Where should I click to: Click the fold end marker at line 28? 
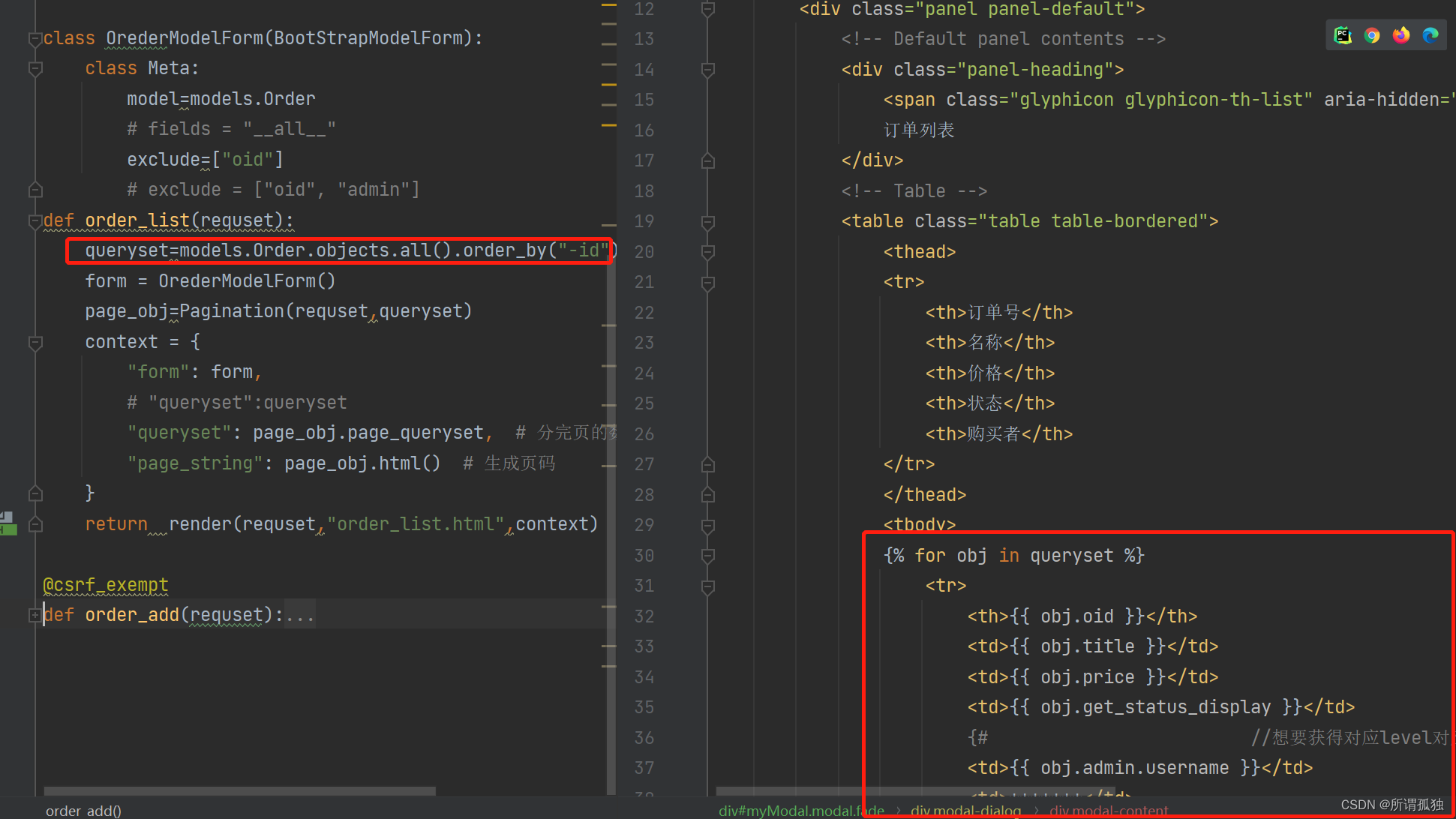[707, 495]
